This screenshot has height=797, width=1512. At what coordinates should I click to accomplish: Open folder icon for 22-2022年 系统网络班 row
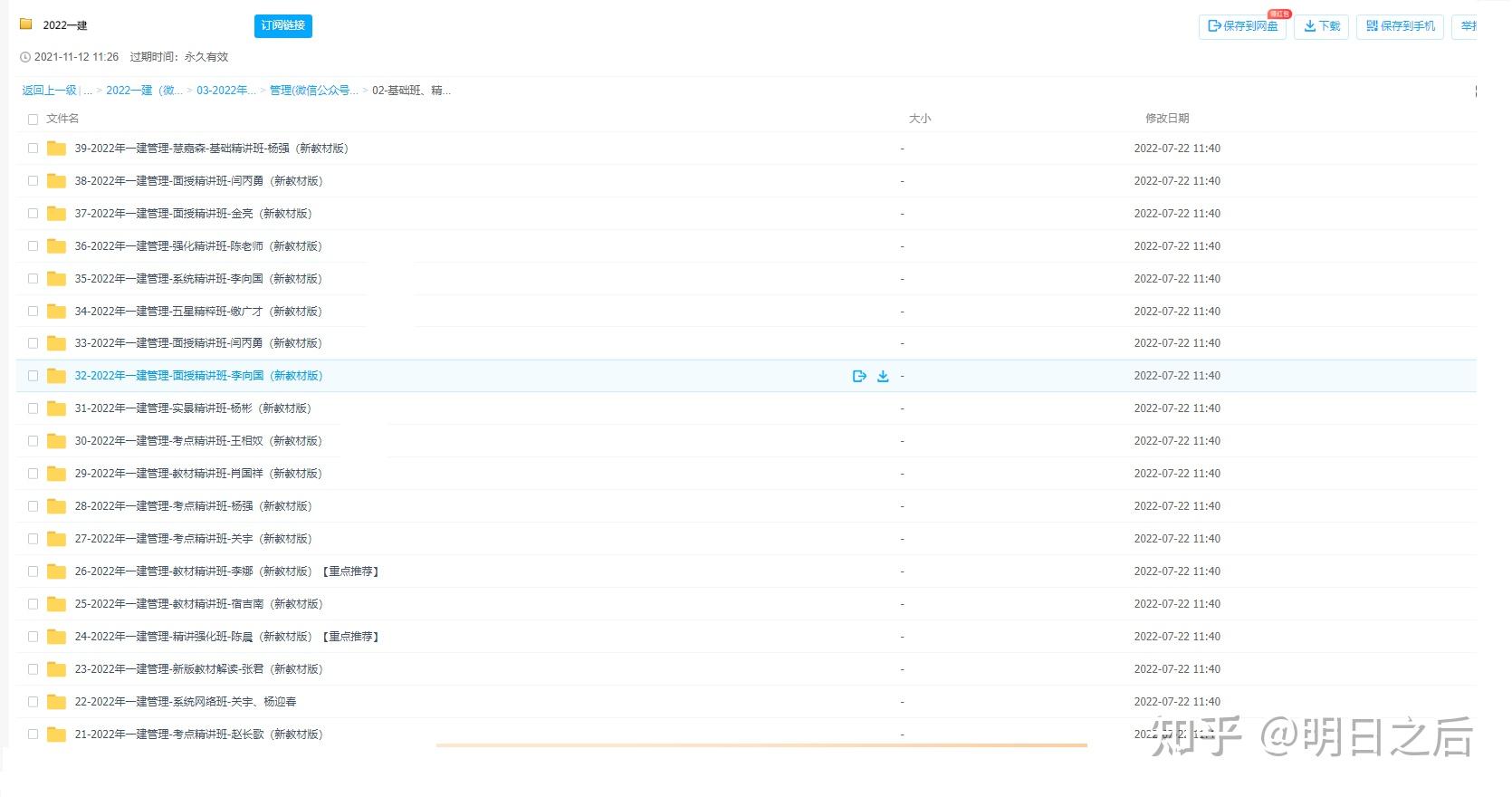coord(56,702)
